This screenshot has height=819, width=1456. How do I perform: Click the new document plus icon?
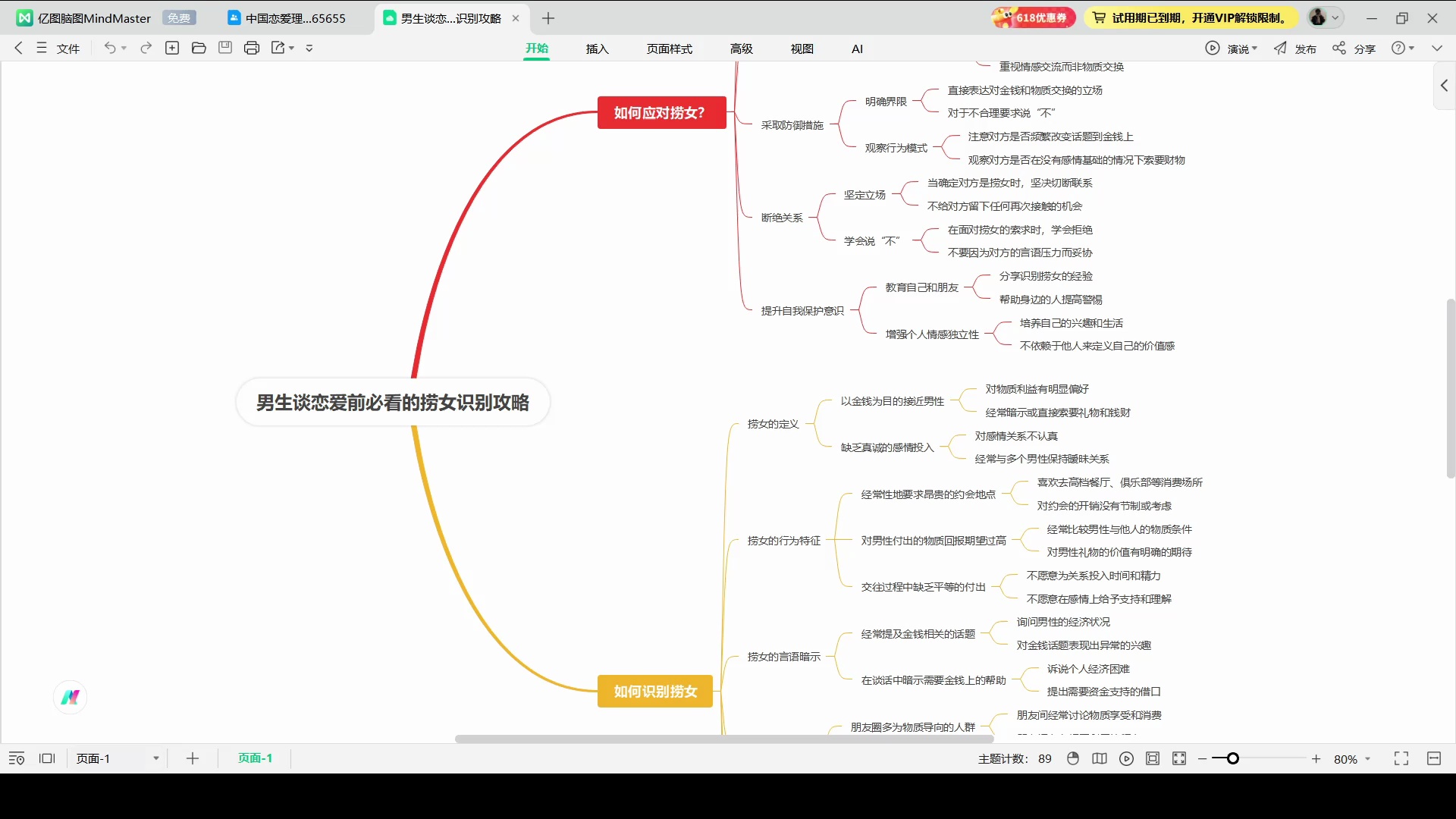172,48
